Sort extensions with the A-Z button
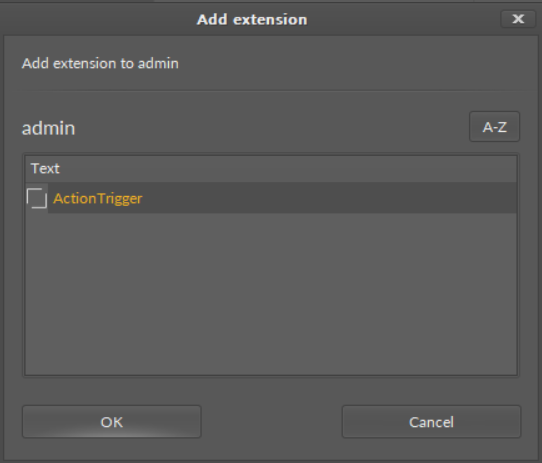 494,127
